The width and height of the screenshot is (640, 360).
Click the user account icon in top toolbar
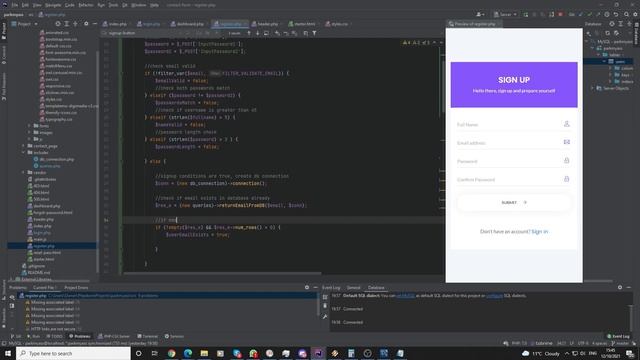click(x=480, y=14)
